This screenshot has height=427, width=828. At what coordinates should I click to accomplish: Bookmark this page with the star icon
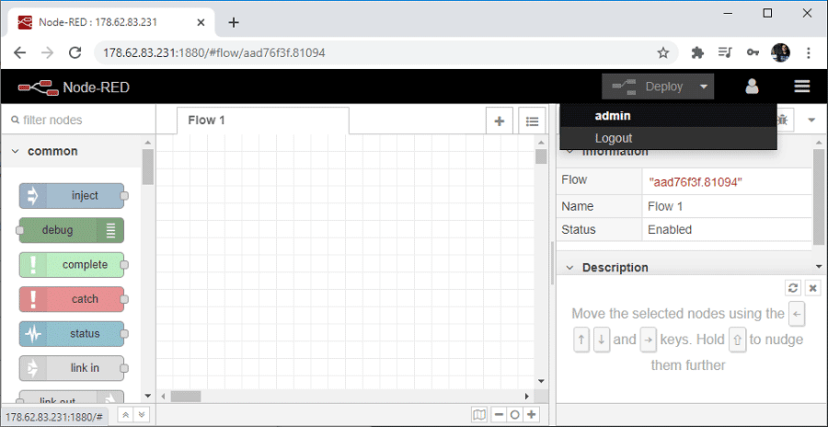663,53
